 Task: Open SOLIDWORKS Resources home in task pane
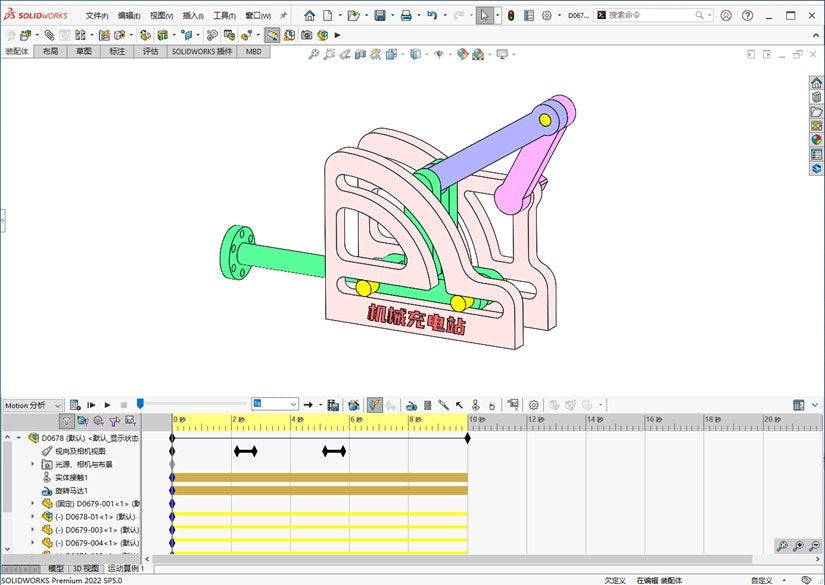point(816,83)
